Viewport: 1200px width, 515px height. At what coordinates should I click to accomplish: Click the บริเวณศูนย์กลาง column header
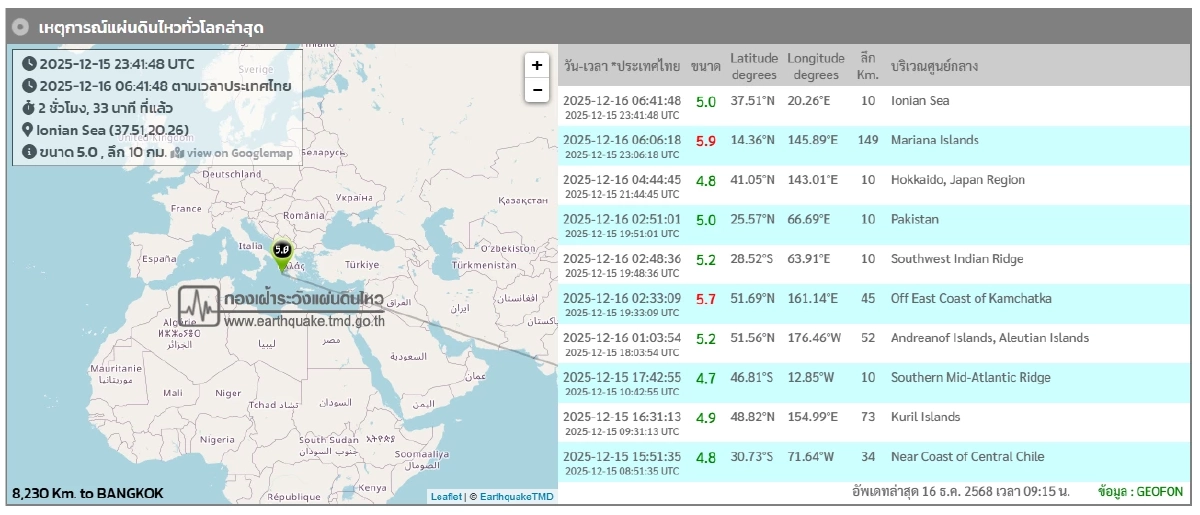click(934, 67)
